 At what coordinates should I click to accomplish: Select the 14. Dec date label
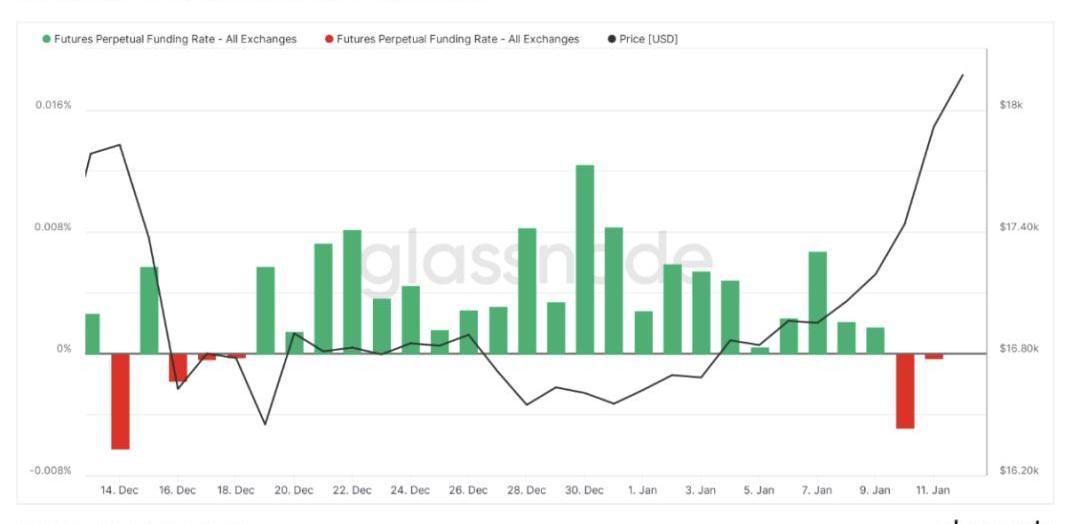[x=121, y=490]
